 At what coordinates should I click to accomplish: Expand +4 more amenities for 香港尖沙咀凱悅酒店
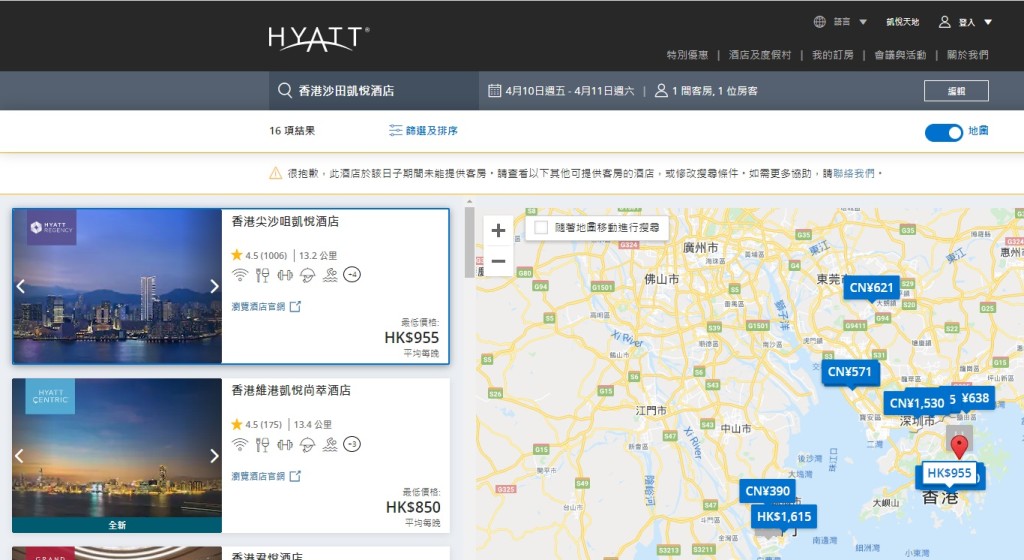[x=353, y=275]
